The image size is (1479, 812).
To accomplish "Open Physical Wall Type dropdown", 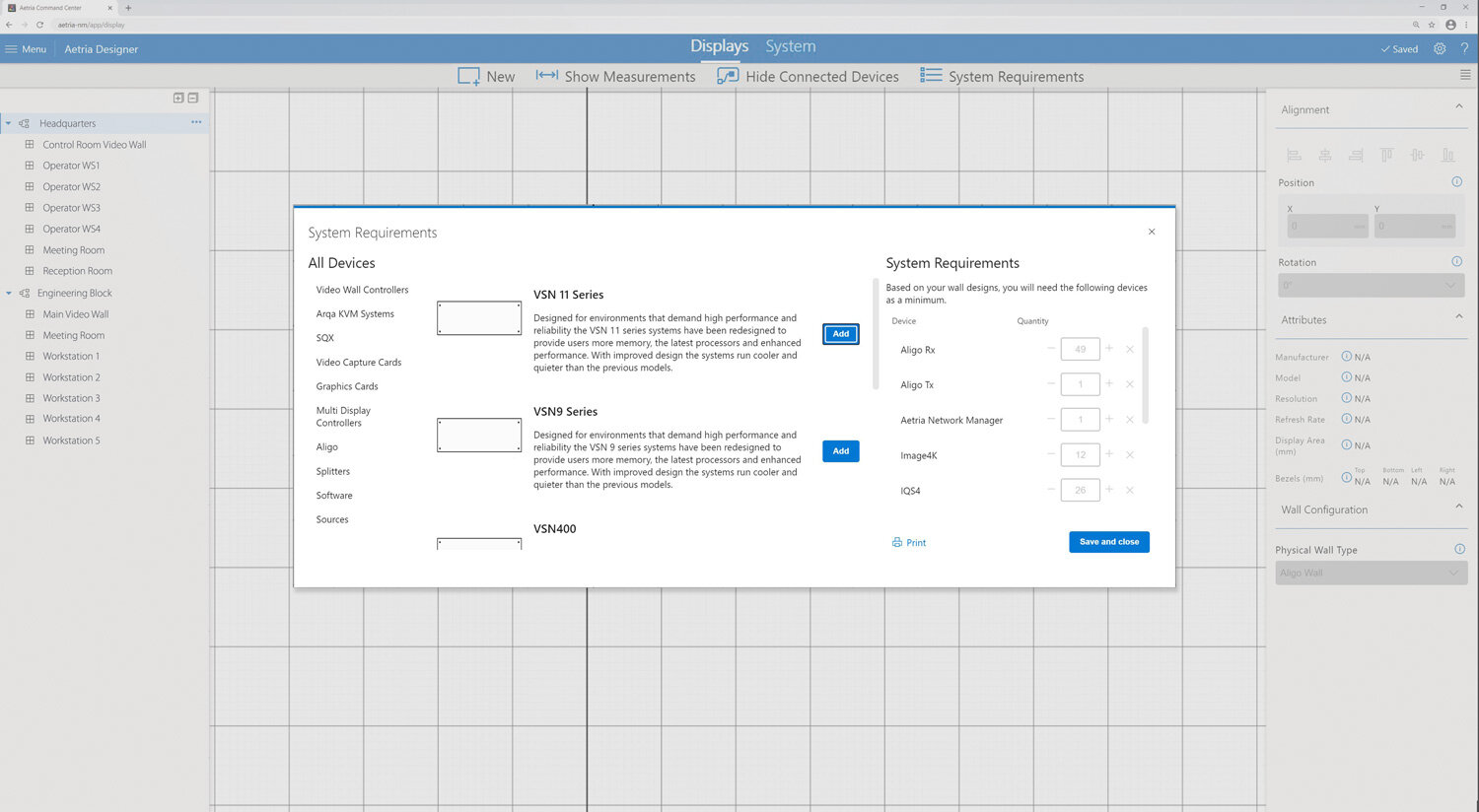I will coord(1372,573).
